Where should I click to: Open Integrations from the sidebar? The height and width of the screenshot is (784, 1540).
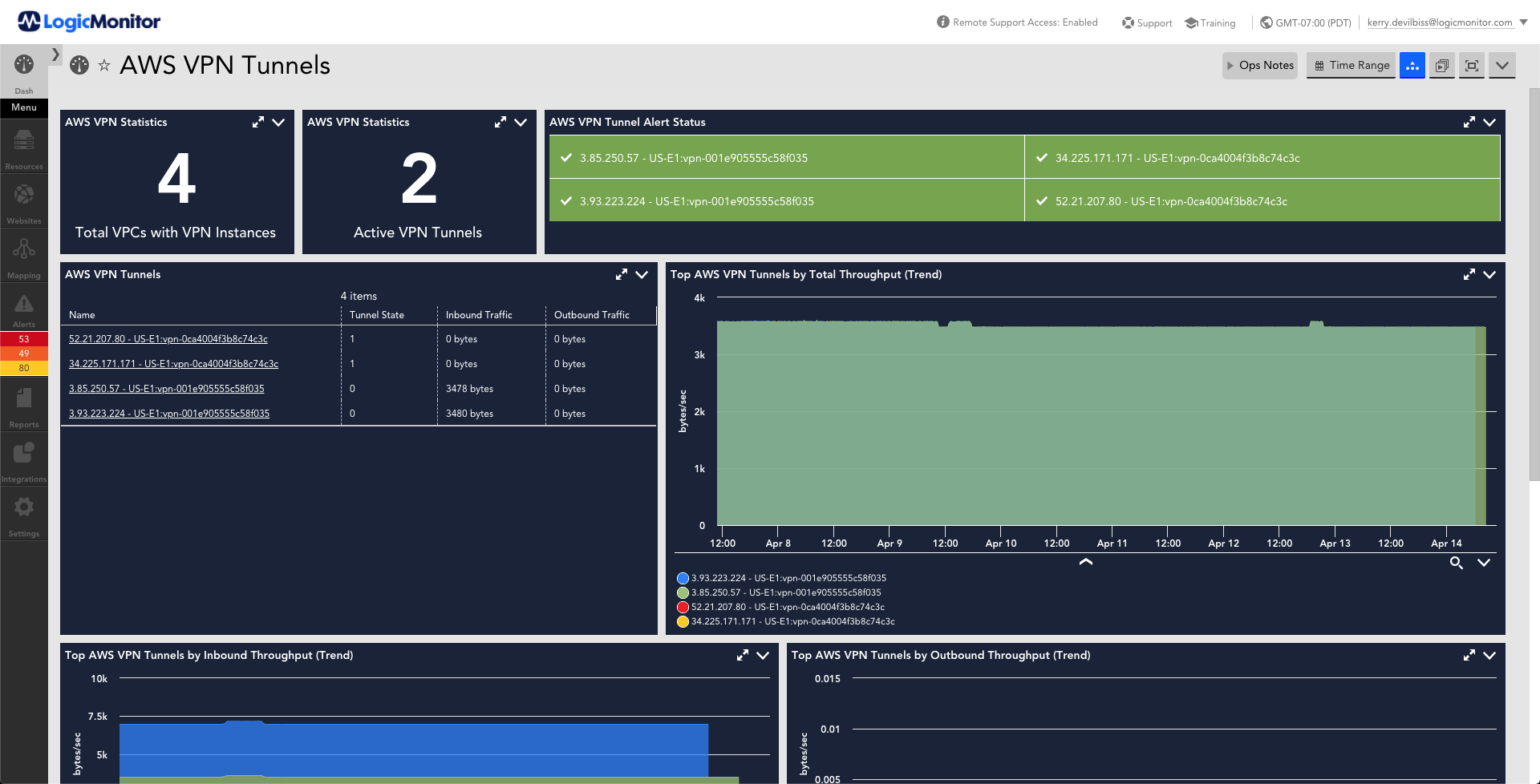pos(23,455)
